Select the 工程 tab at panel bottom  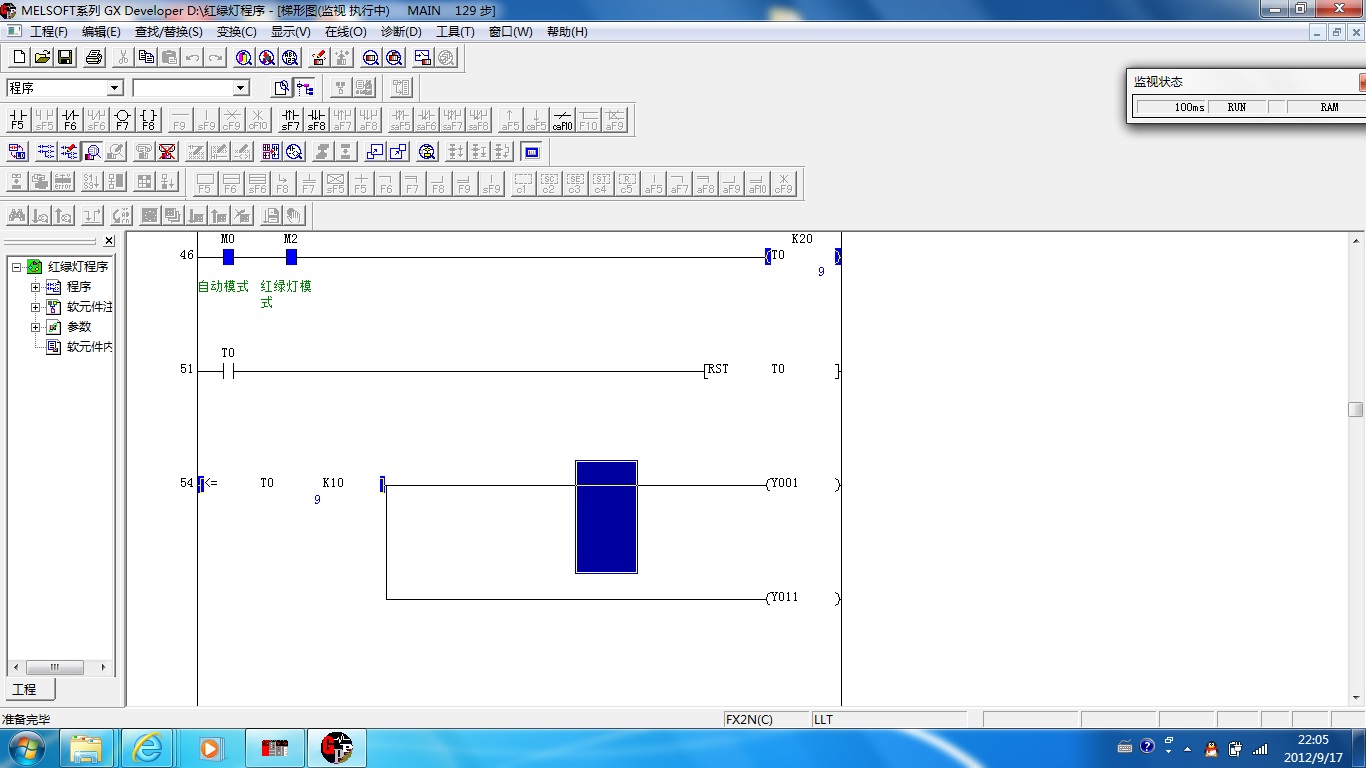(24, 690)
